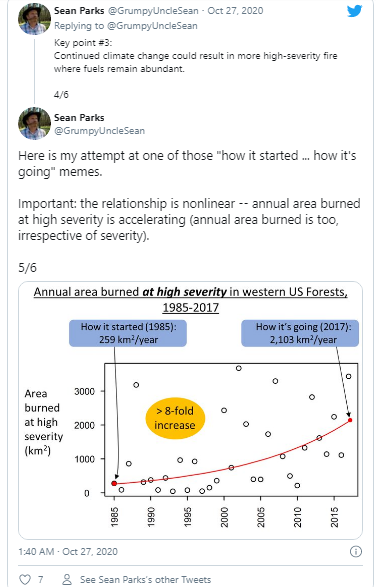Click the Key point #3 reply text

[x=195, y=56]
